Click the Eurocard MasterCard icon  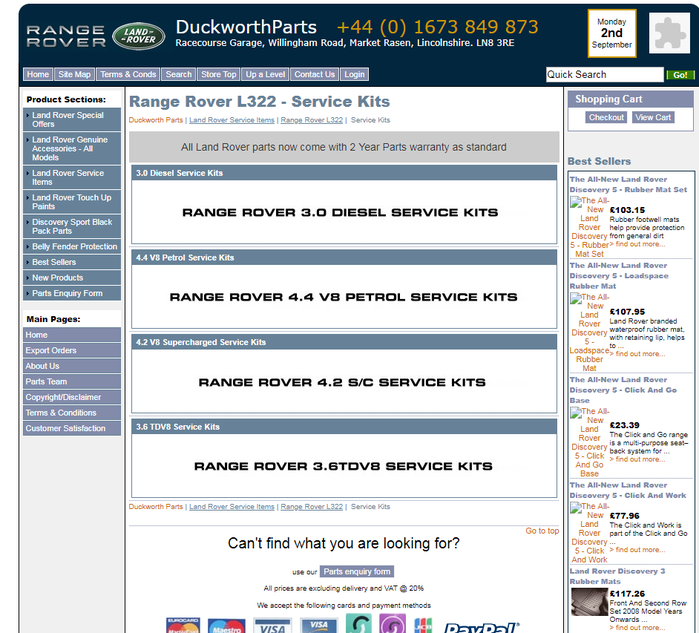183,625
